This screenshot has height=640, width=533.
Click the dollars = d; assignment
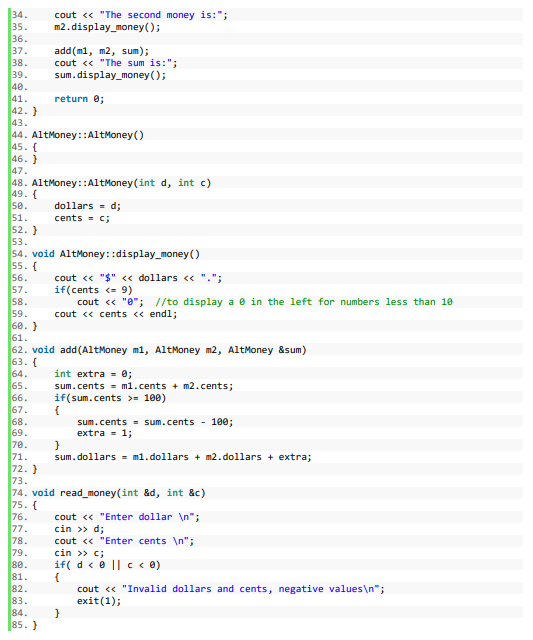(88, 206)
